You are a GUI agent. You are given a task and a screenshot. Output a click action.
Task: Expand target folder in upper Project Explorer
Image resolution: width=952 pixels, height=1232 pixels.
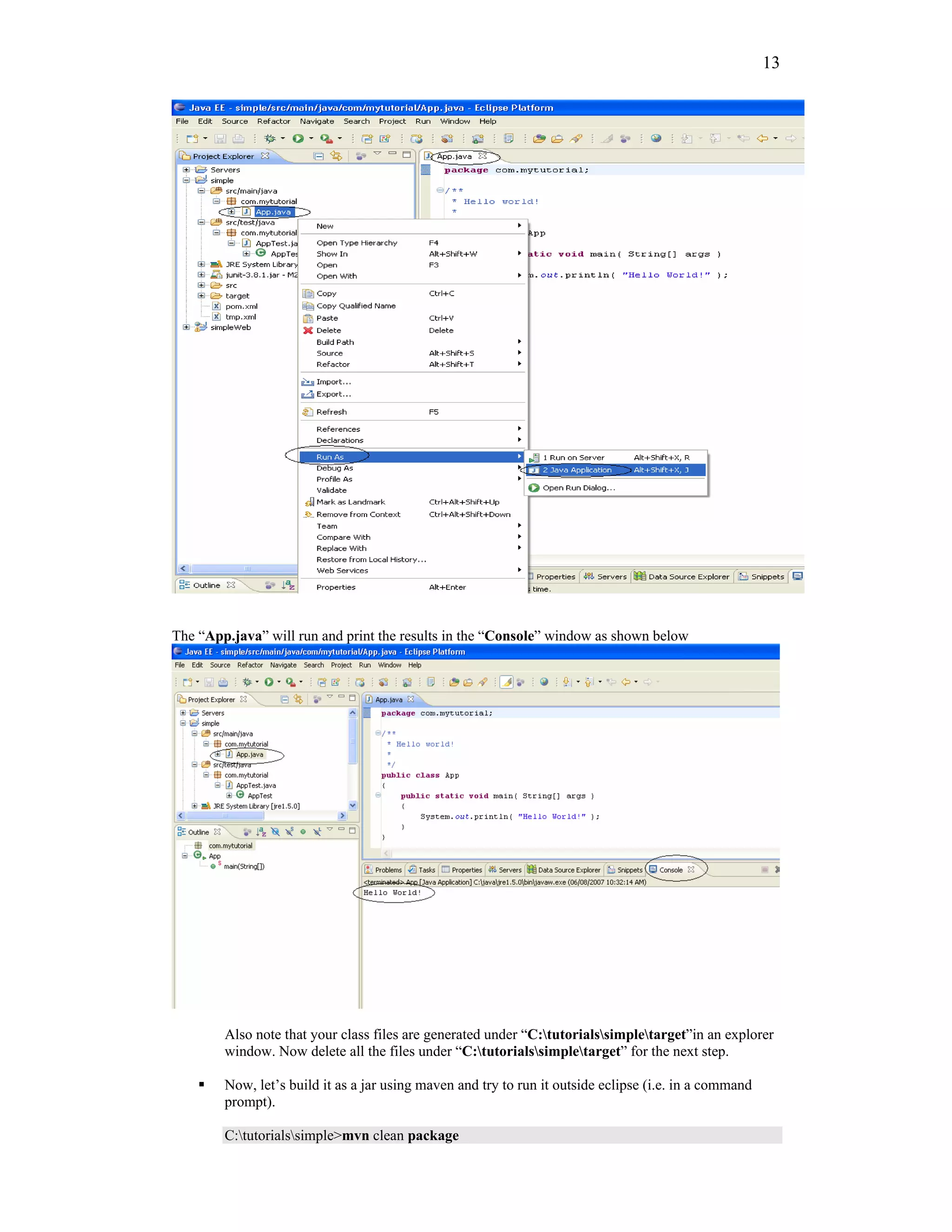(201, 296)
